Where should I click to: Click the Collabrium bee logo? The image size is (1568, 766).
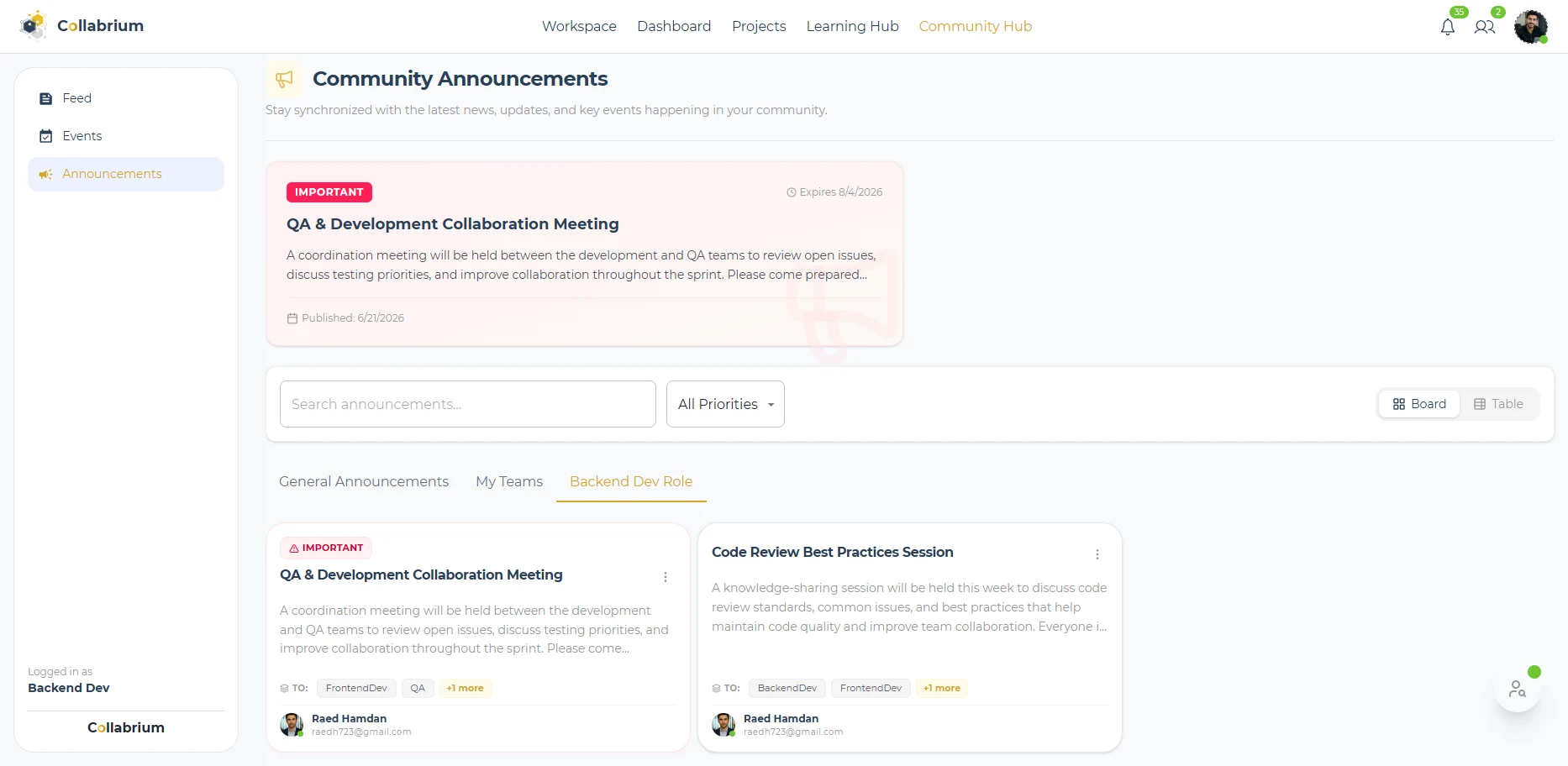[x=34, y=25]
